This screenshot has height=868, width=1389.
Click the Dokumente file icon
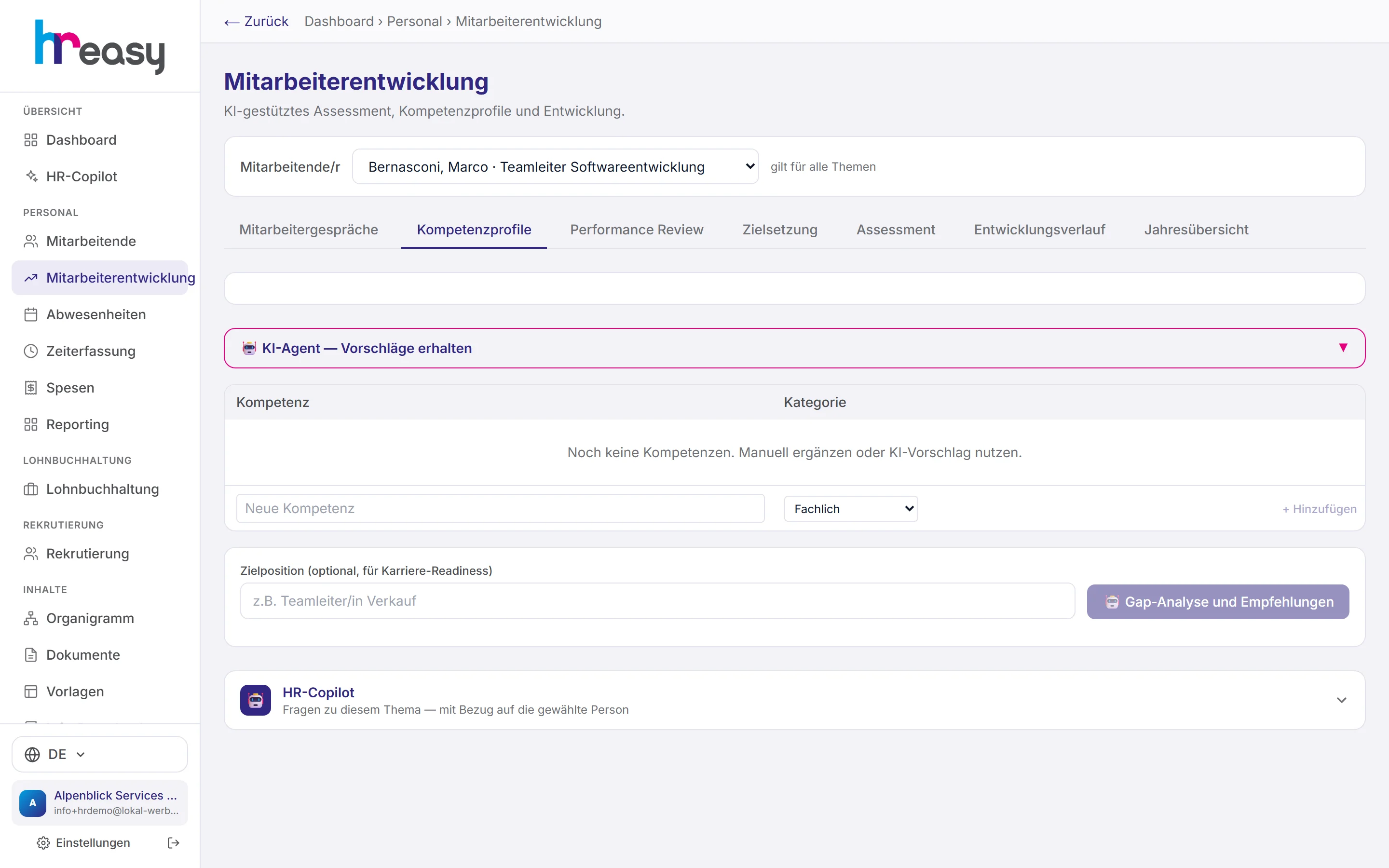[x=31, y=655]
